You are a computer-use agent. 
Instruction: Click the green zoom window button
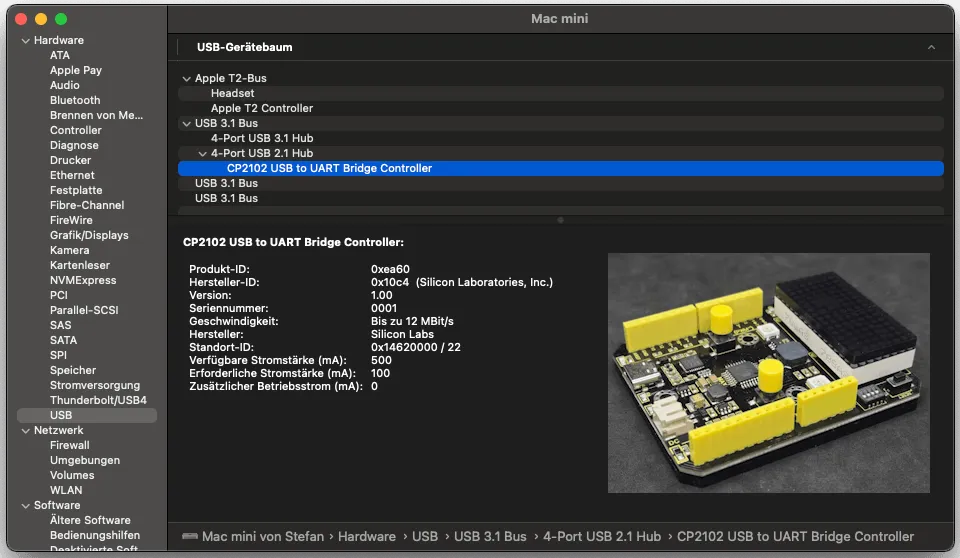tap(61, 19)
